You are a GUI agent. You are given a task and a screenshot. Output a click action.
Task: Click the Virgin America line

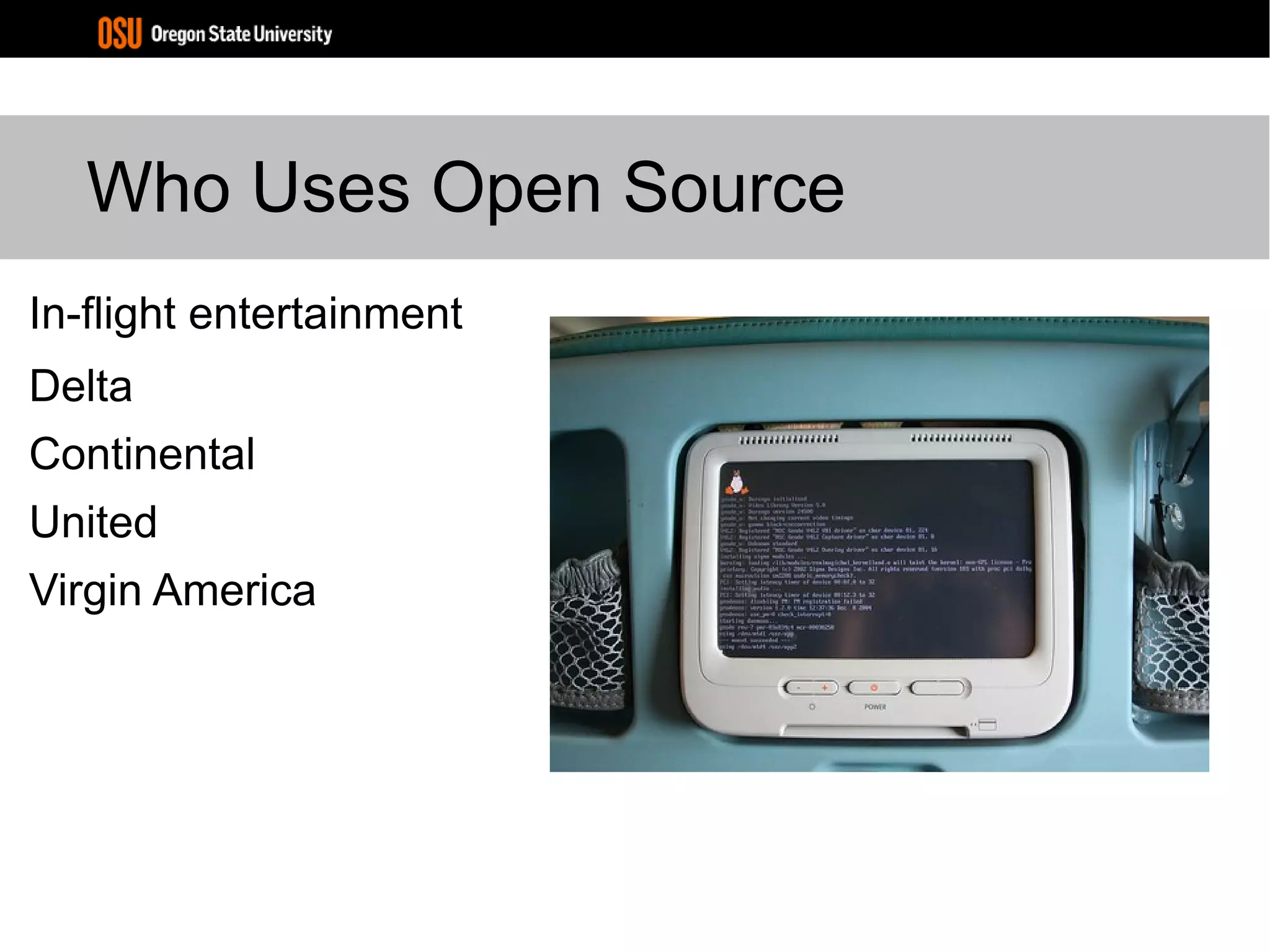pos(172,590)
